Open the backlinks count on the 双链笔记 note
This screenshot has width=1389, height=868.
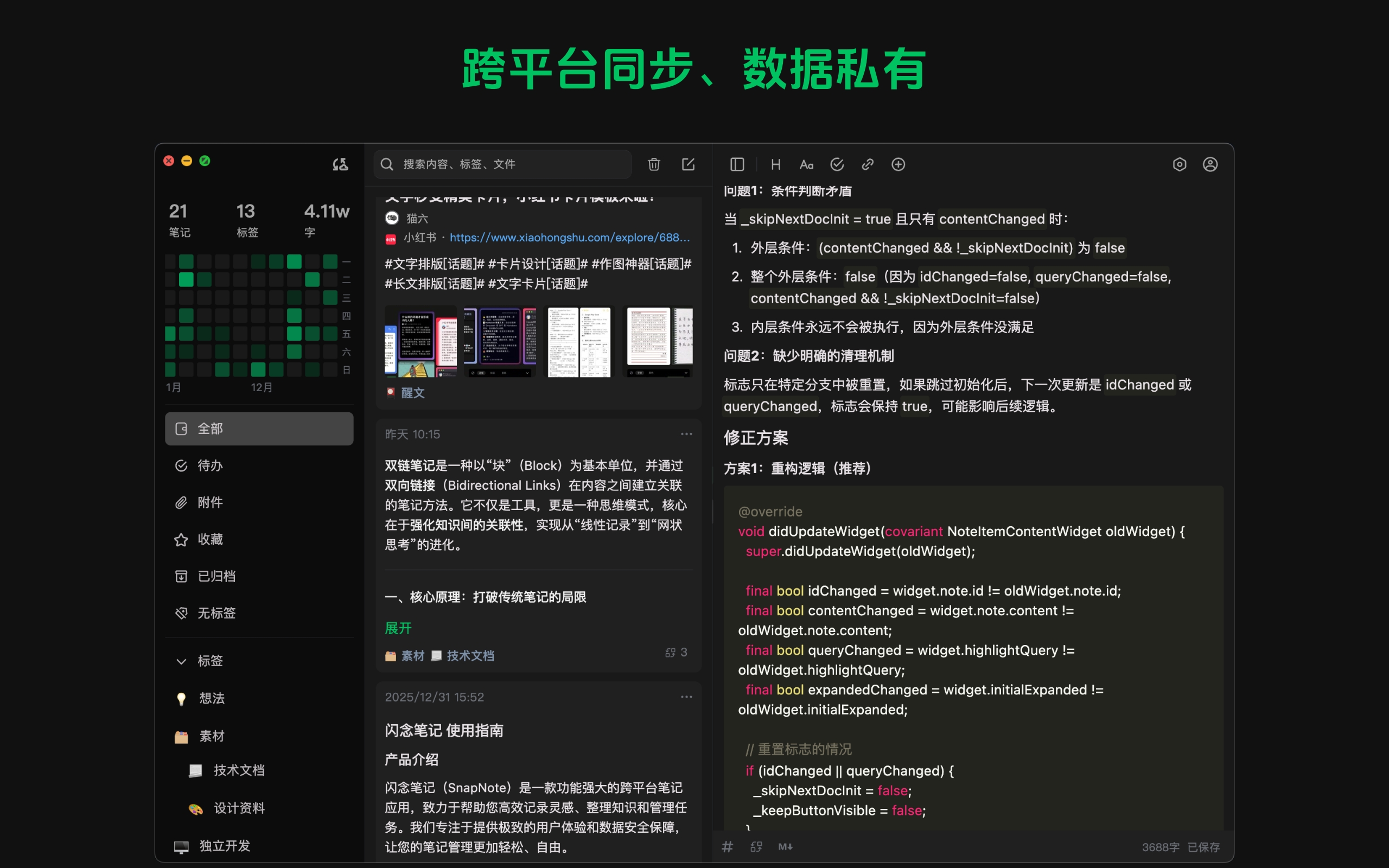click(x=676, y=652)
